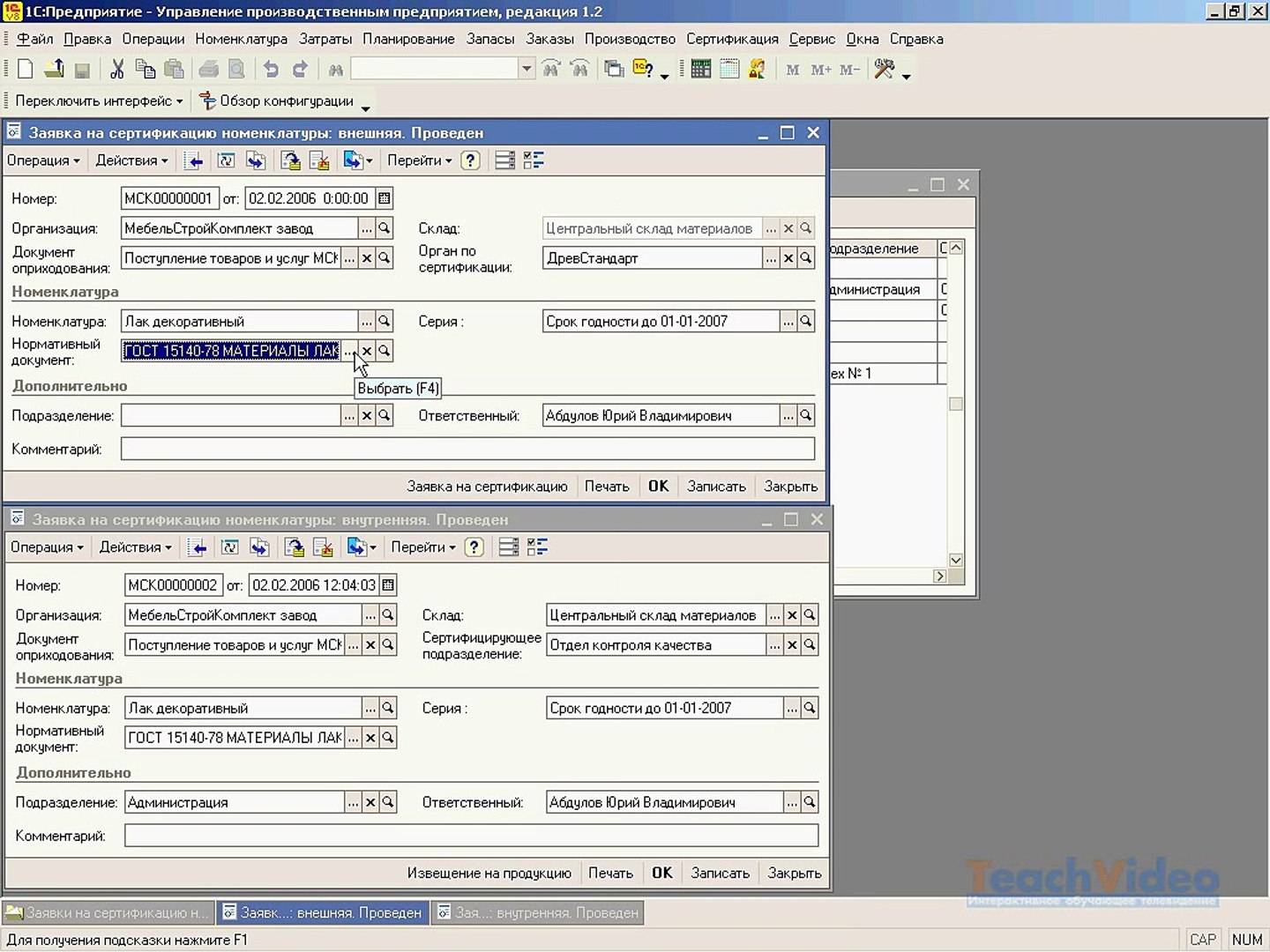Click Печать button in external request window
The width and height of the screenshot is (1270, 952).
[607, 487]
